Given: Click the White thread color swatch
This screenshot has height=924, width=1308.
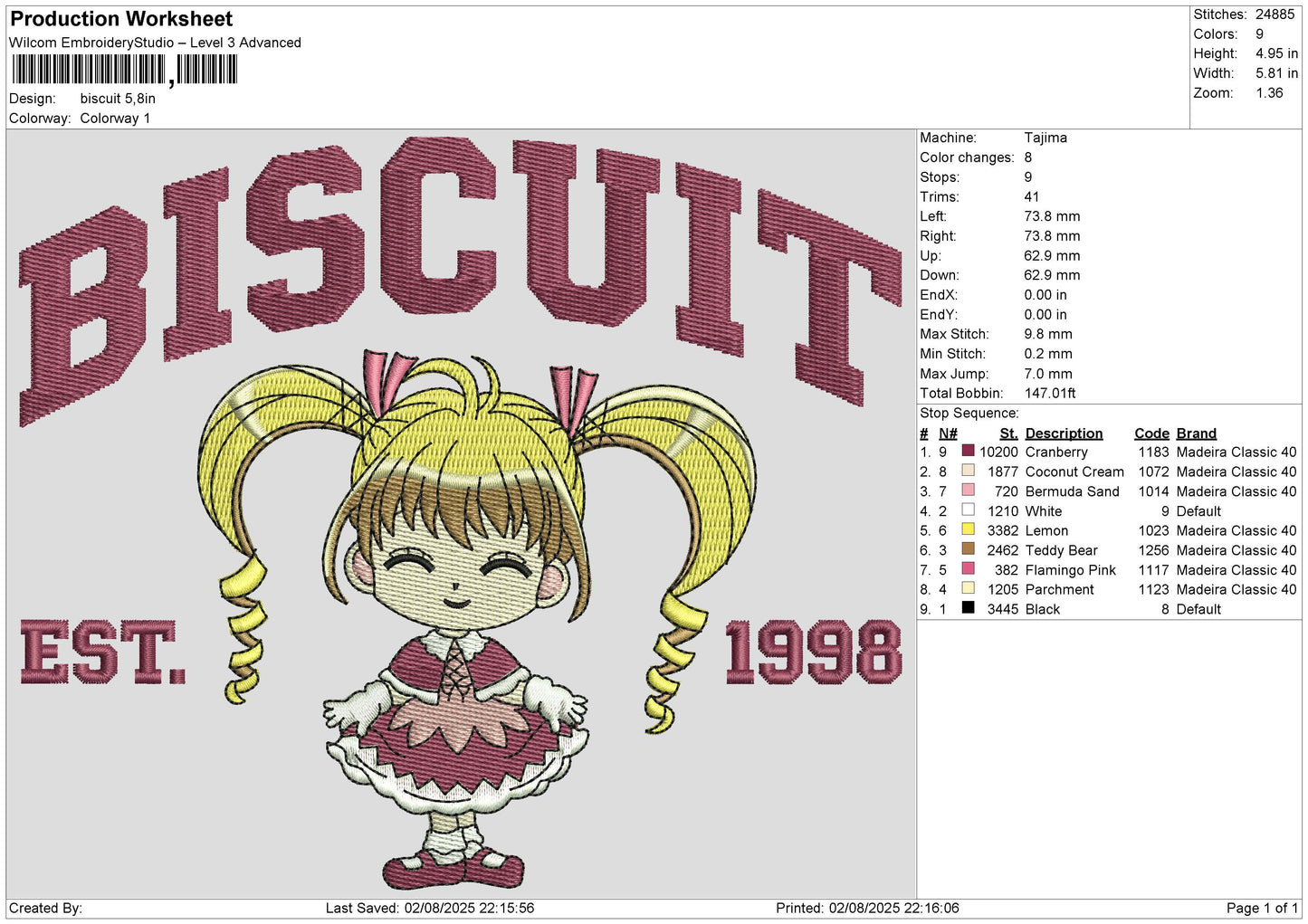Looking at the screenshot, I should (x=968, y=510).
